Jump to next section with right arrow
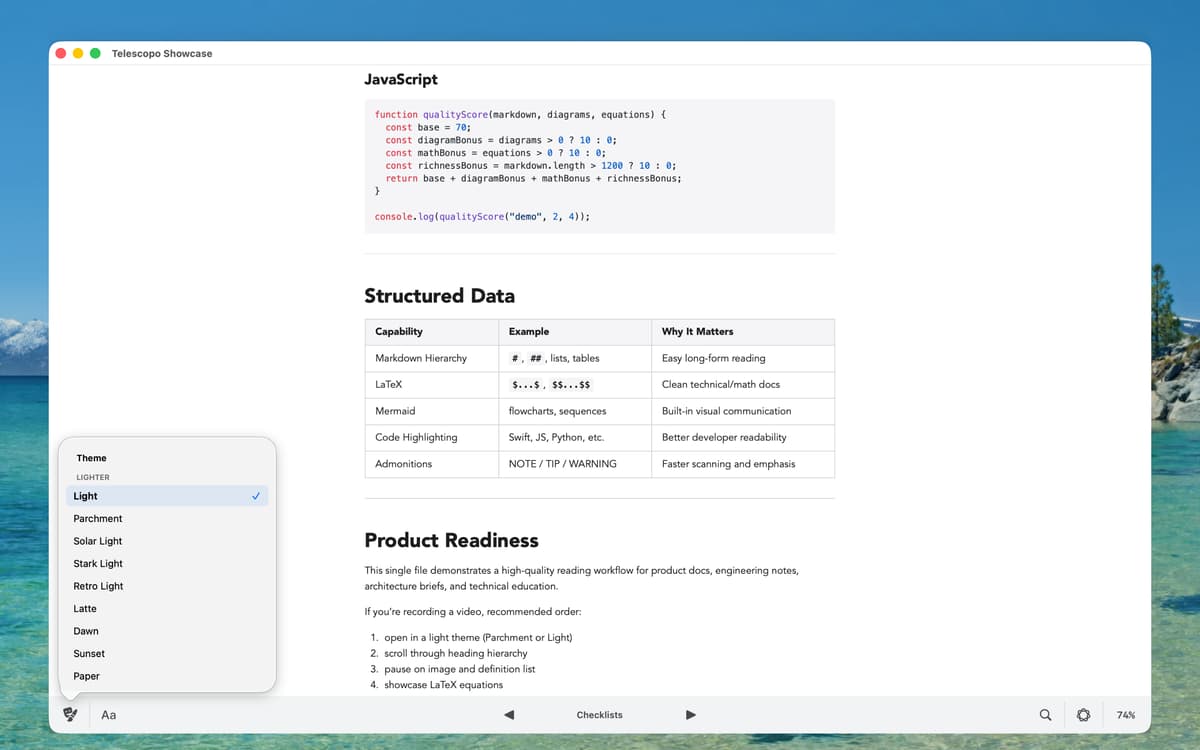 [x=690, y=715]
